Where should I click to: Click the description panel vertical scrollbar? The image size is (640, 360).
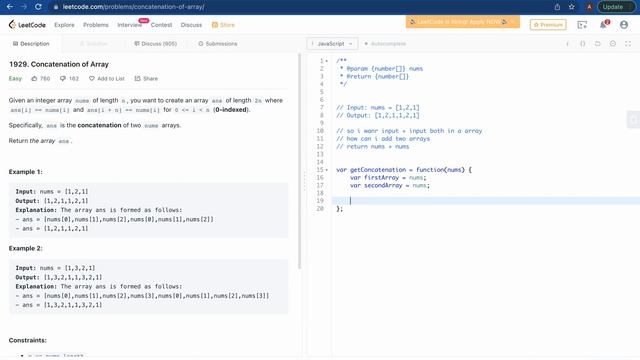300,161
